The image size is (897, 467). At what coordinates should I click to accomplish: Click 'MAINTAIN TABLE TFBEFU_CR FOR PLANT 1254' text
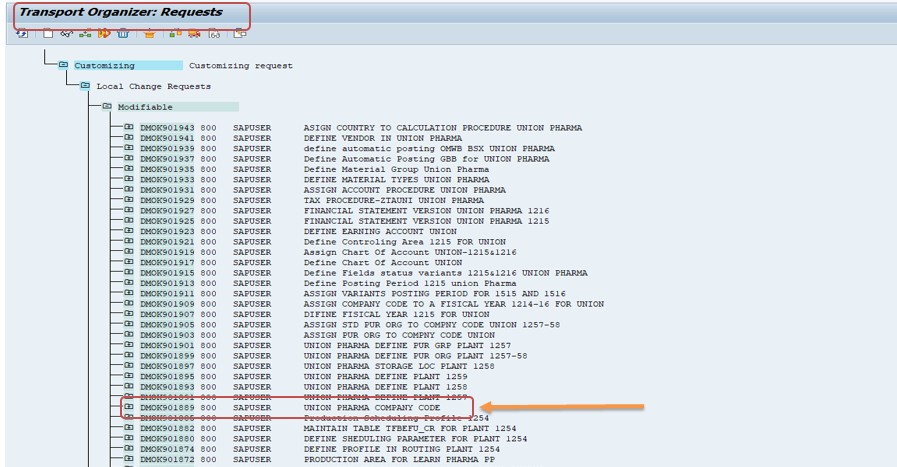(402, 428)
